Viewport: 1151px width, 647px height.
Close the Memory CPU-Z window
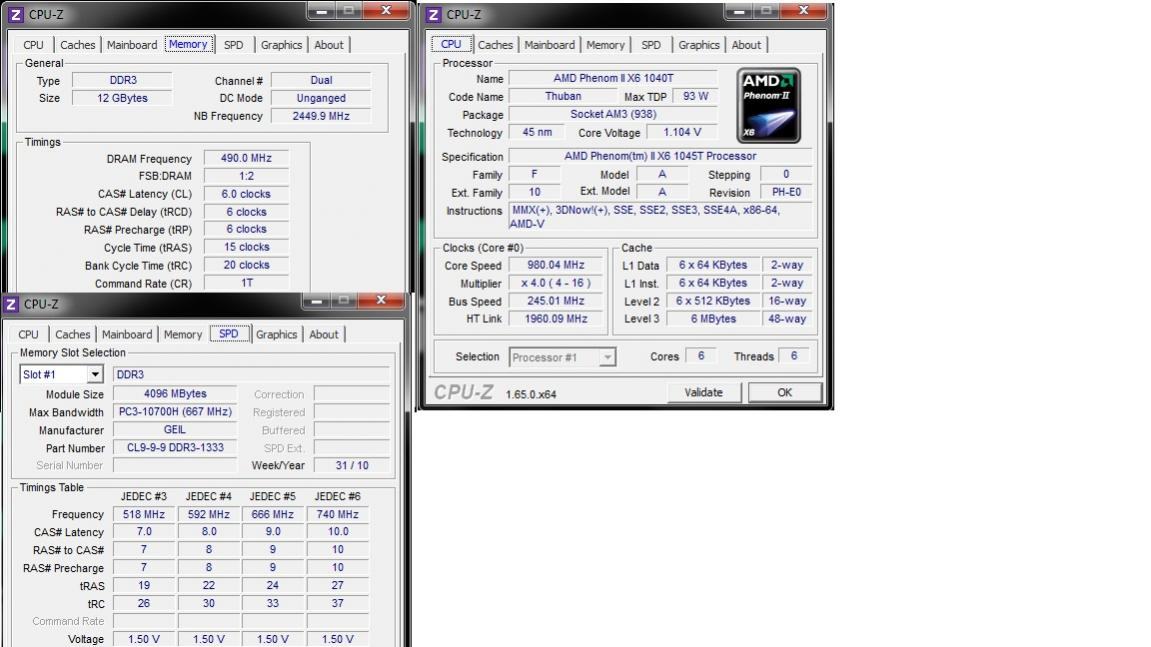(x=385, y=10)
